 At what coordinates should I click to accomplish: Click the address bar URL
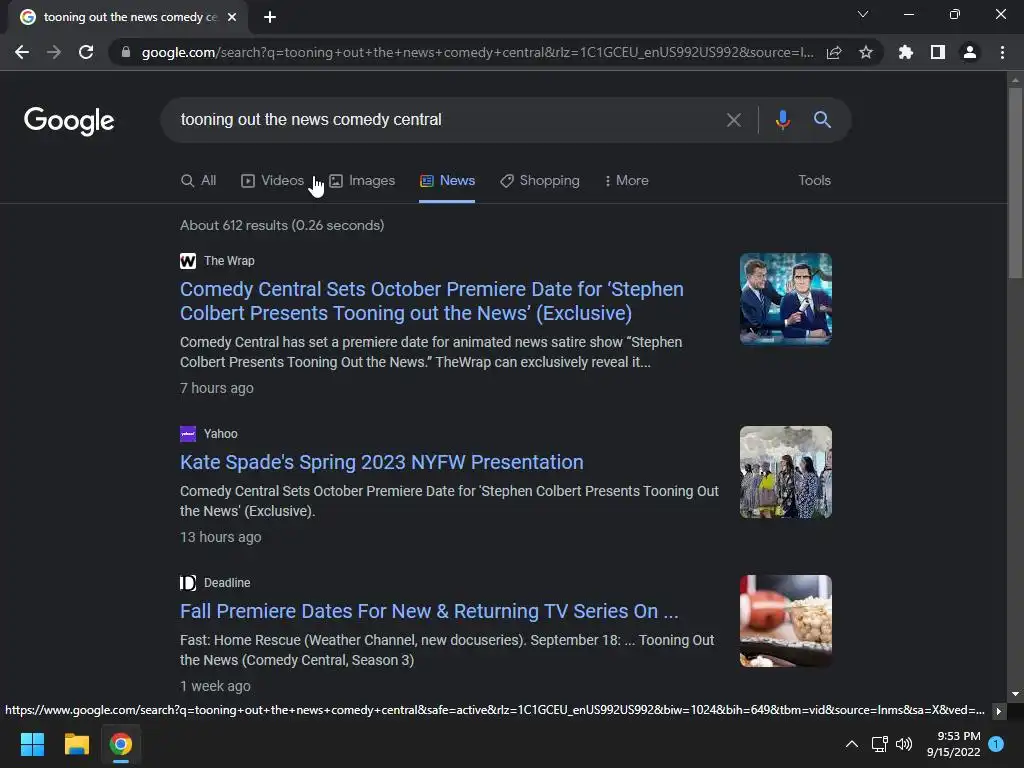click(477, 52)
